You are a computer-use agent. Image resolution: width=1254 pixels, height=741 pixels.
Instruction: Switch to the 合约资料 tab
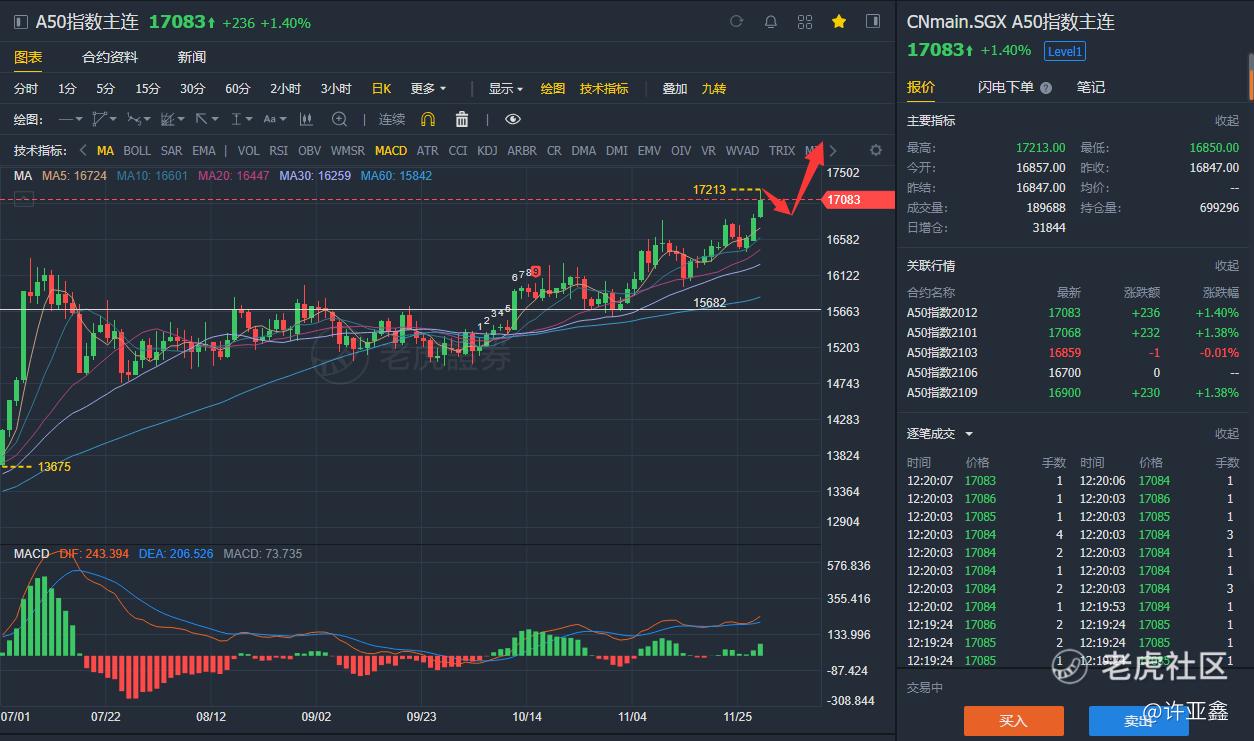pos(110,58)
